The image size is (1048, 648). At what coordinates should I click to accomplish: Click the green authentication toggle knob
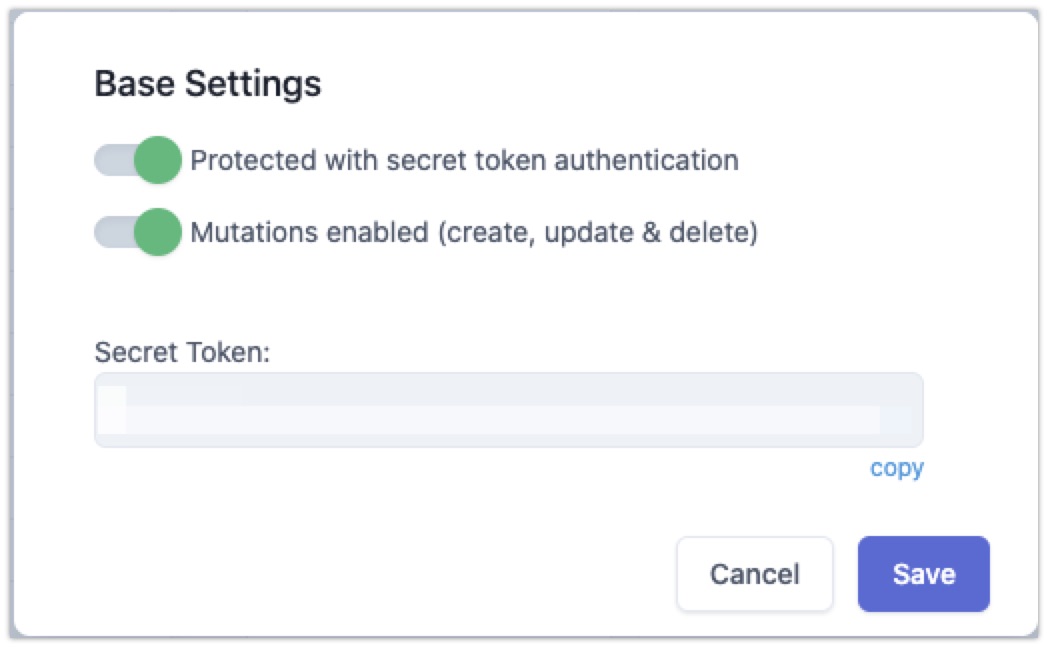pos(158,159)
